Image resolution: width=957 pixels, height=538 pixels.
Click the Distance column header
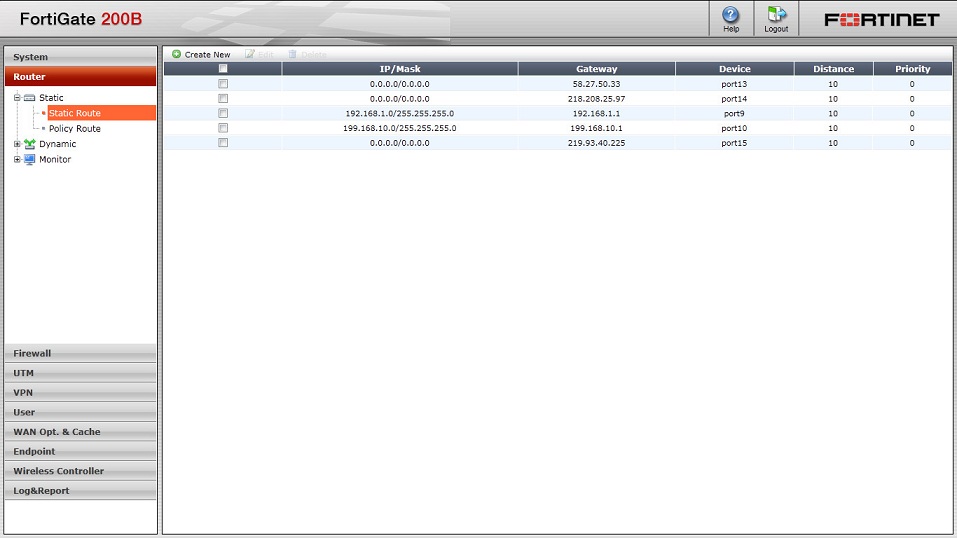[833, 69]
